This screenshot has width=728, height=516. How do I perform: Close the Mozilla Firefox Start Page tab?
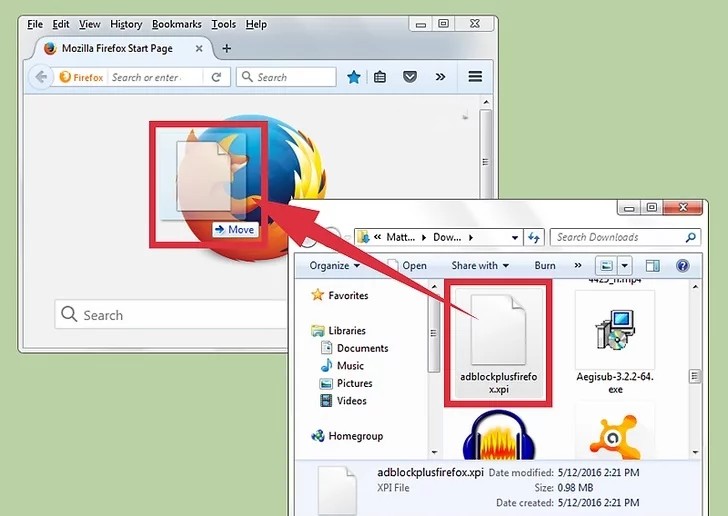[199, 48]
